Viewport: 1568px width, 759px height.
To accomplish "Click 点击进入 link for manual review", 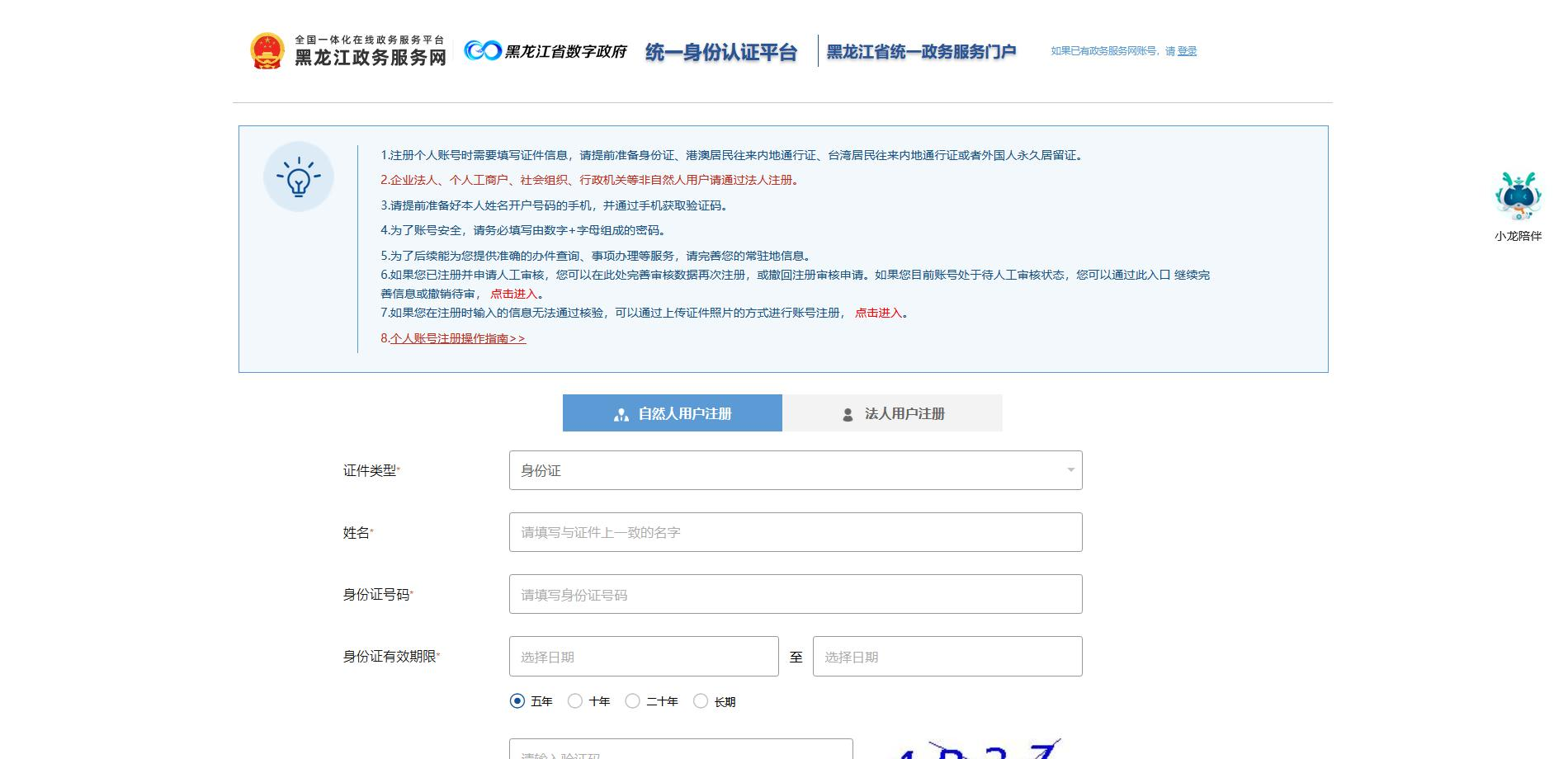I will pos(513,294).
